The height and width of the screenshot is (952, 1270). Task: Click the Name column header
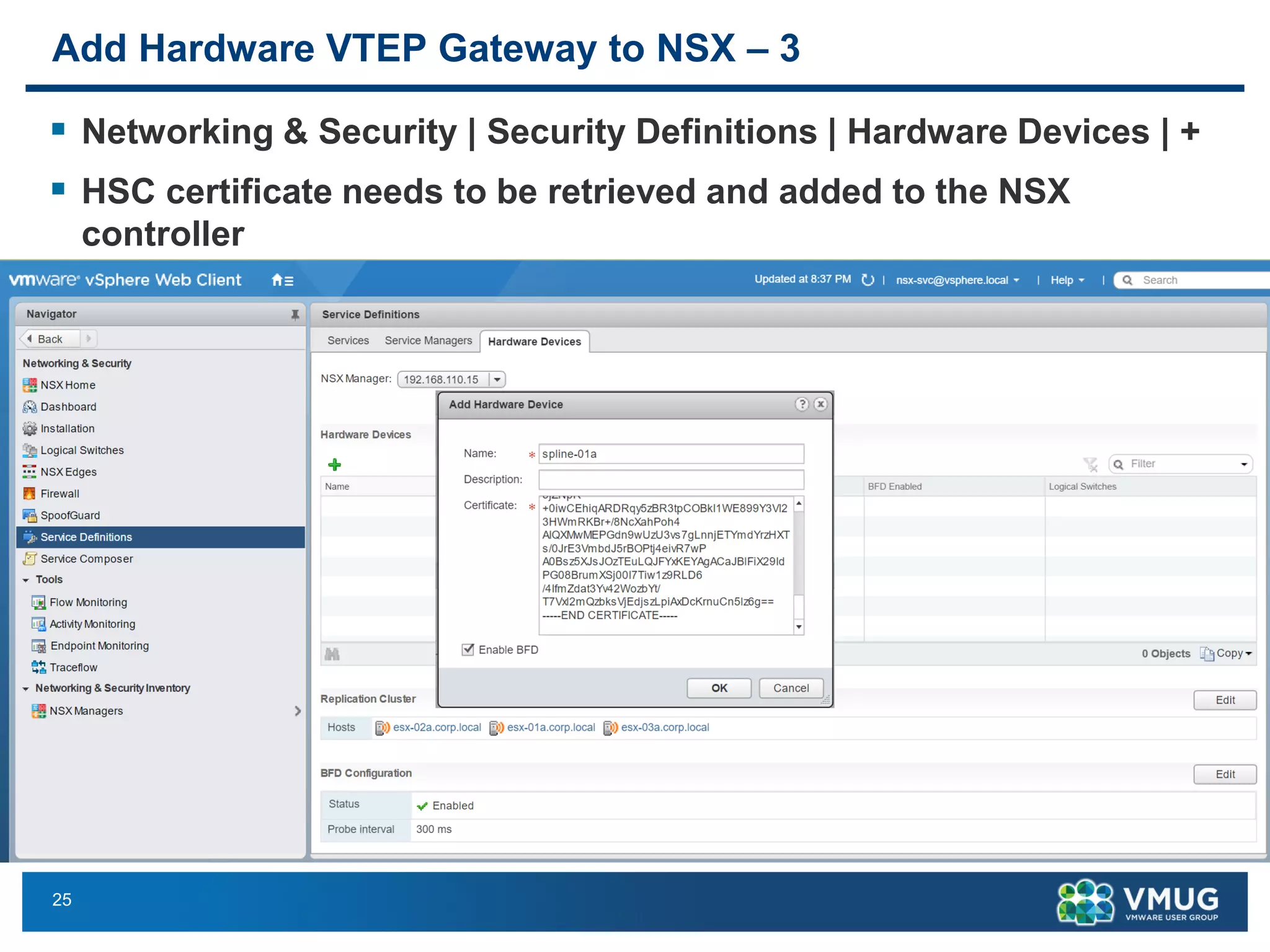click(x=378, y=487)
